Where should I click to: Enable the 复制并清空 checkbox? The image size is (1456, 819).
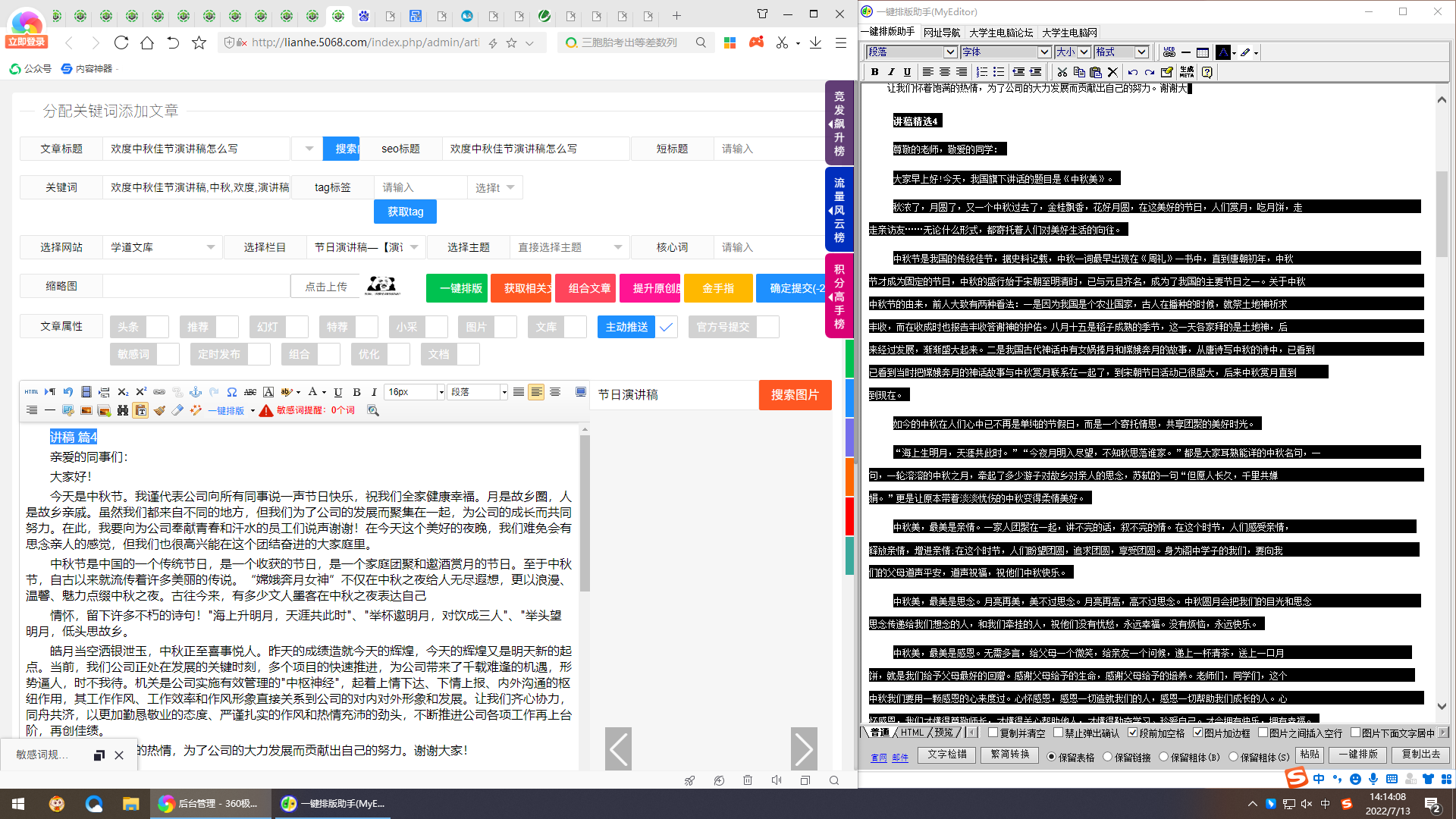[x=993, y=733]
